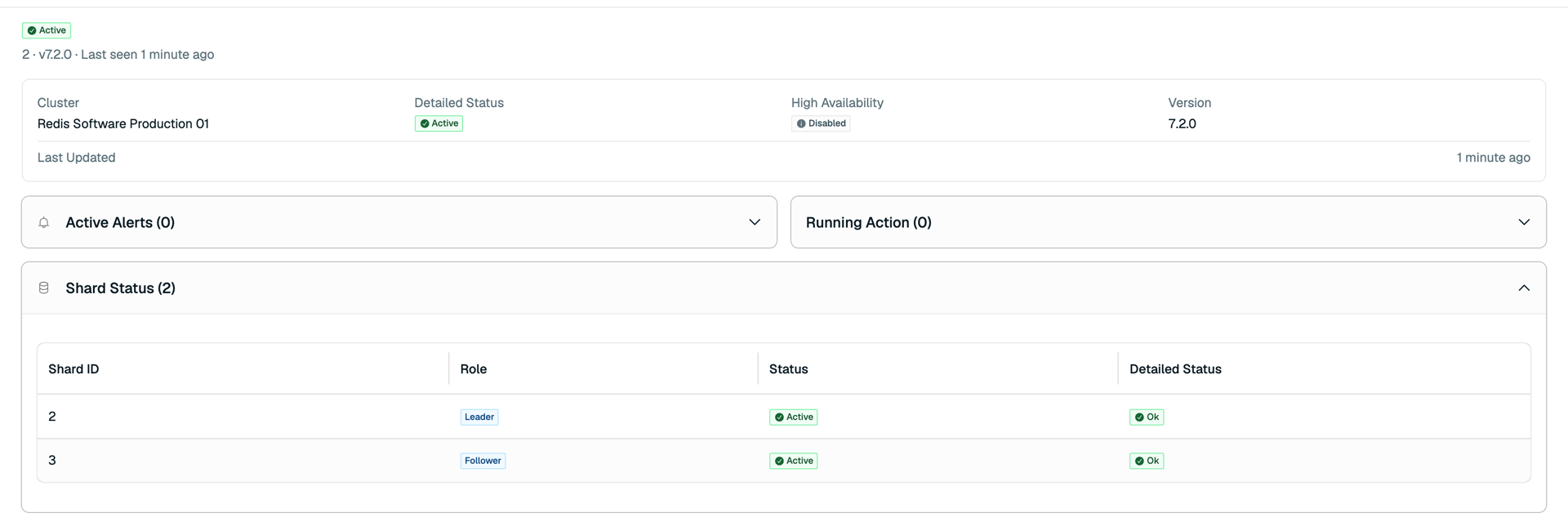Click the Redis Software Production 01 cluster name
The width and height of the screenshot is (1568, 531).
[123, 123]
